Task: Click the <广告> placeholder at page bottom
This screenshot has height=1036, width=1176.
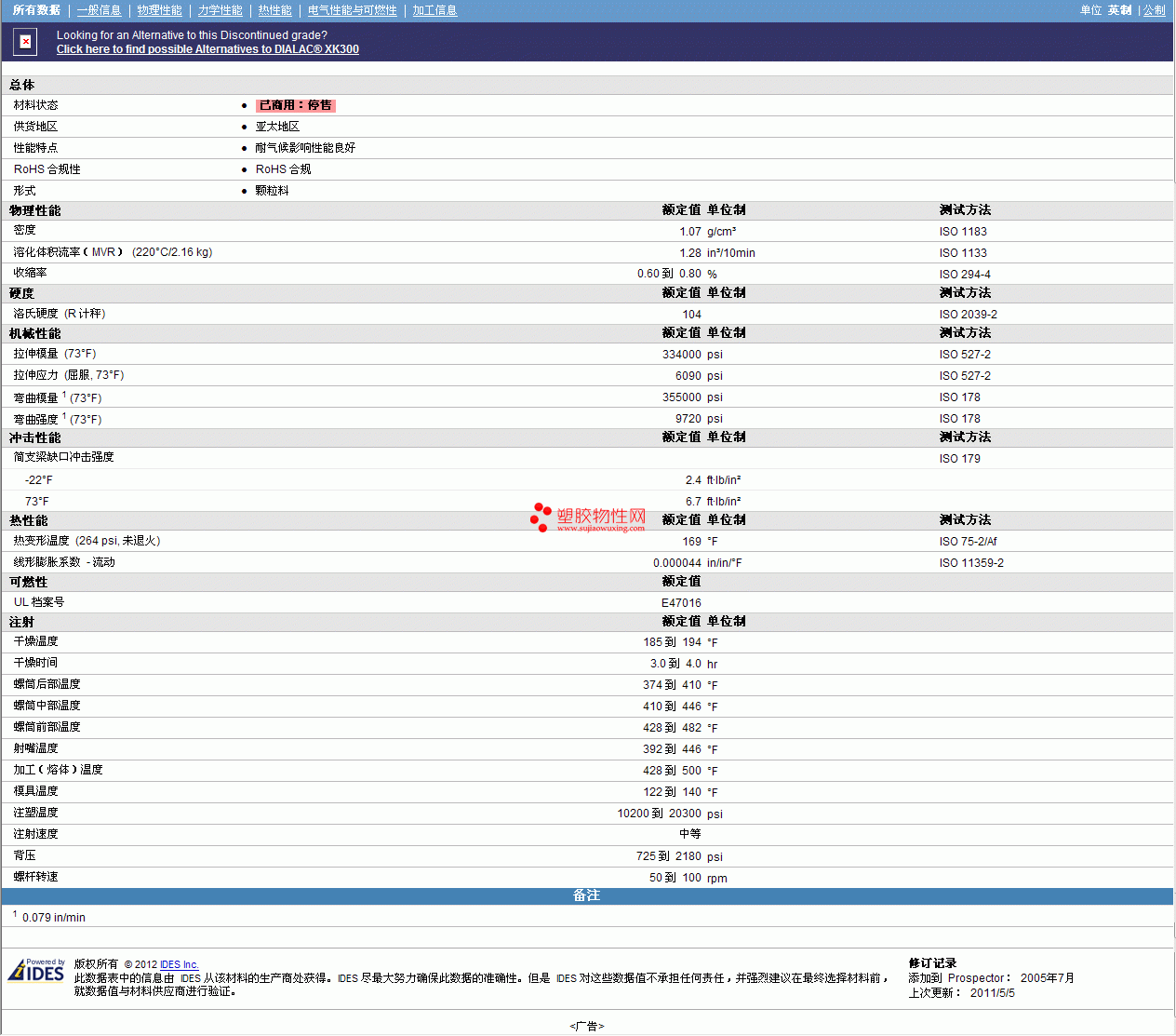Action: [587, 1026]
